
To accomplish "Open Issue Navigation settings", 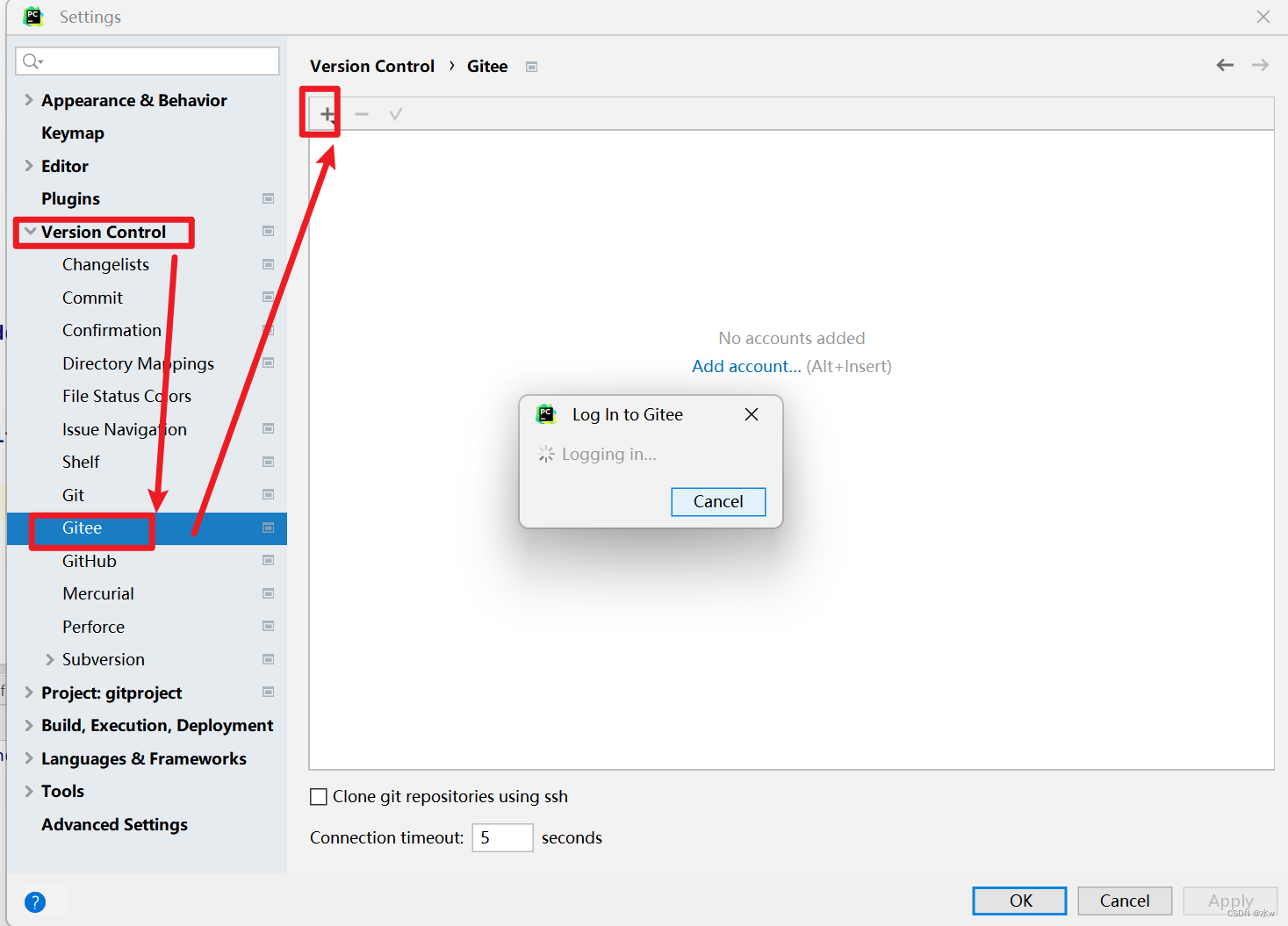I will point(124,429).
